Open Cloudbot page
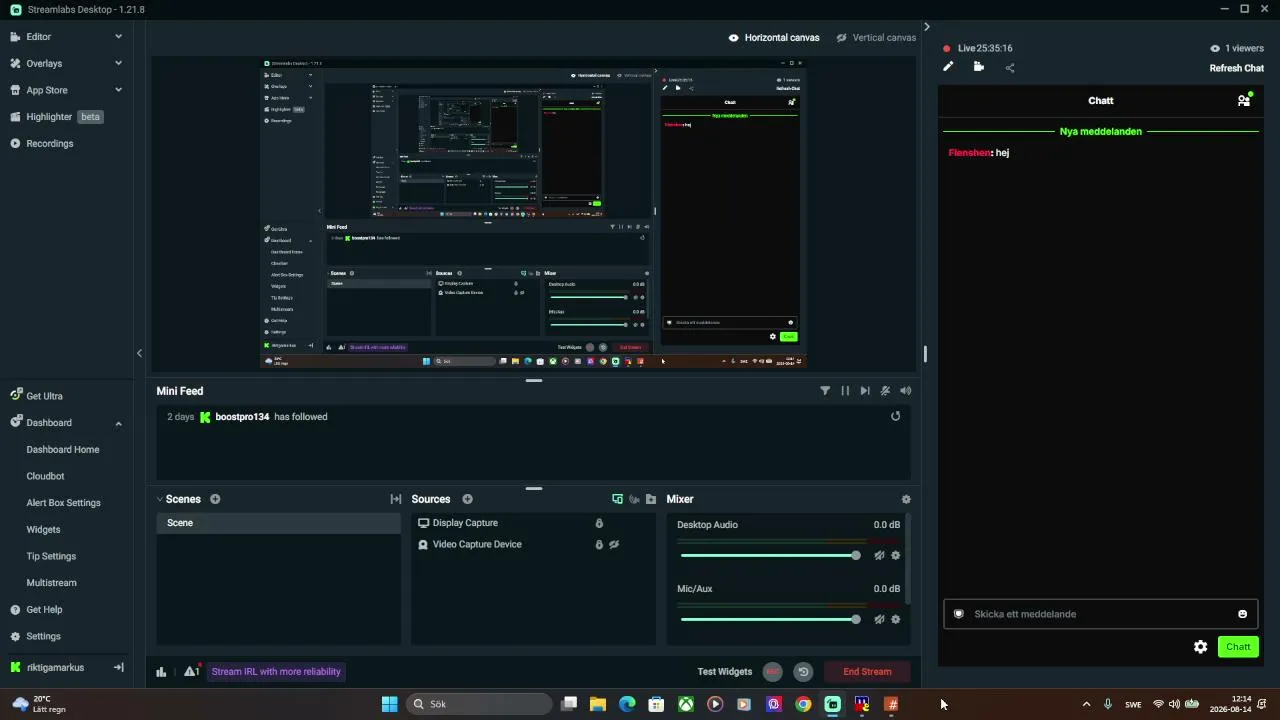Viewport: 1280px width, 720px height. [x=45, y=476]
